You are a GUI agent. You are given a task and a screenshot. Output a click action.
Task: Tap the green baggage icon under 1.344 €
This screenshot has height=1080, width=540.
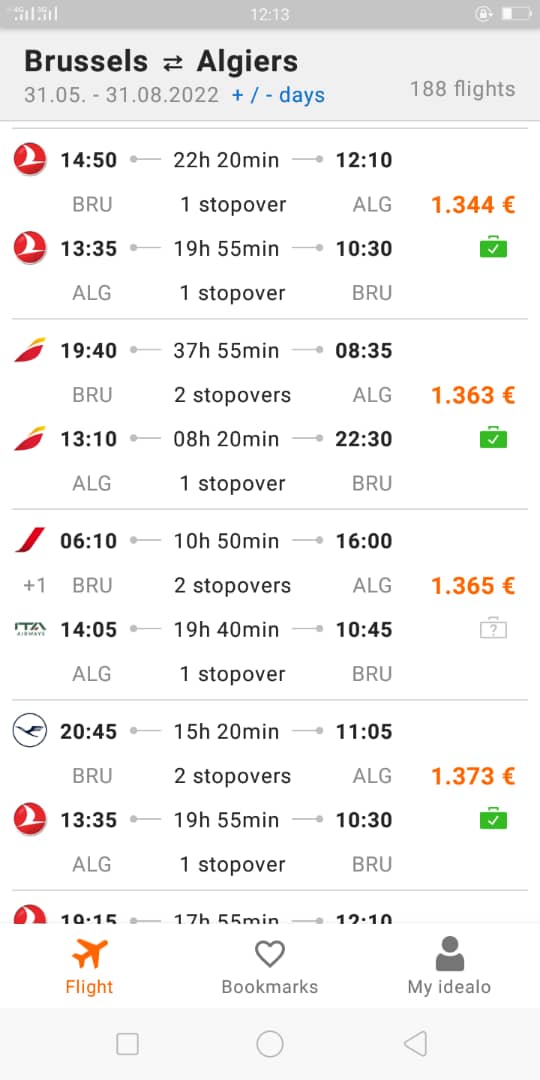(493, 247)
